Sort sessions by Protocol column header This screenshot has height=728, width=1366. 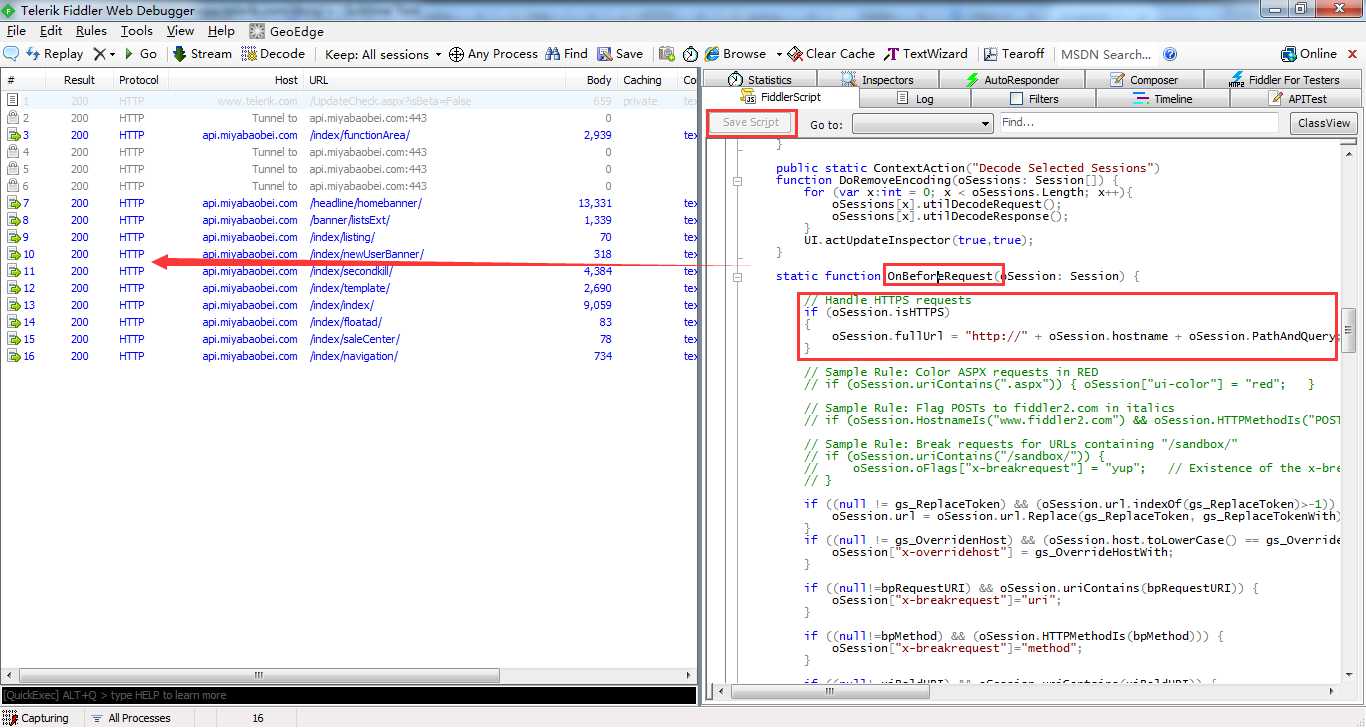139,80
